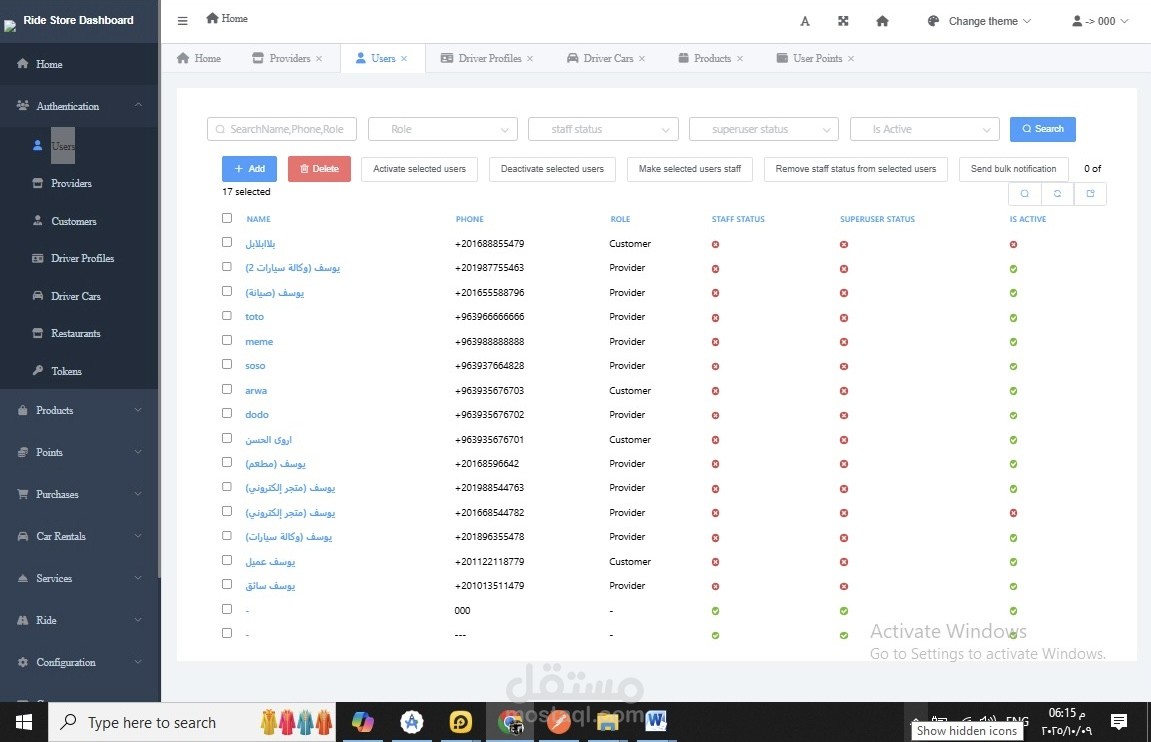Close the Products tab X

tap(740, 59)
